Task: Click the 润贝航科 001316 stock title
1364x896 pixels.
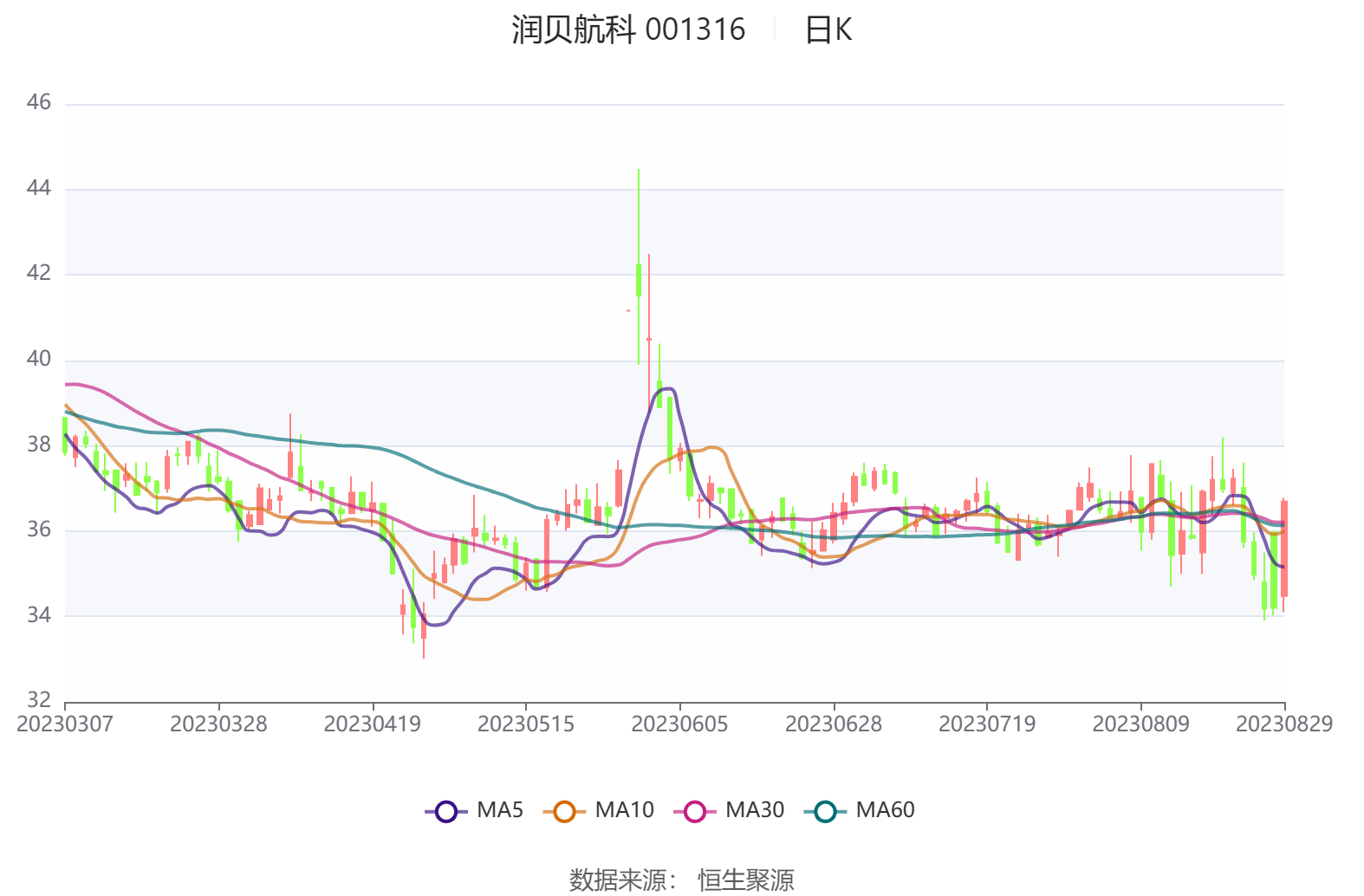Action: [627, 30]
